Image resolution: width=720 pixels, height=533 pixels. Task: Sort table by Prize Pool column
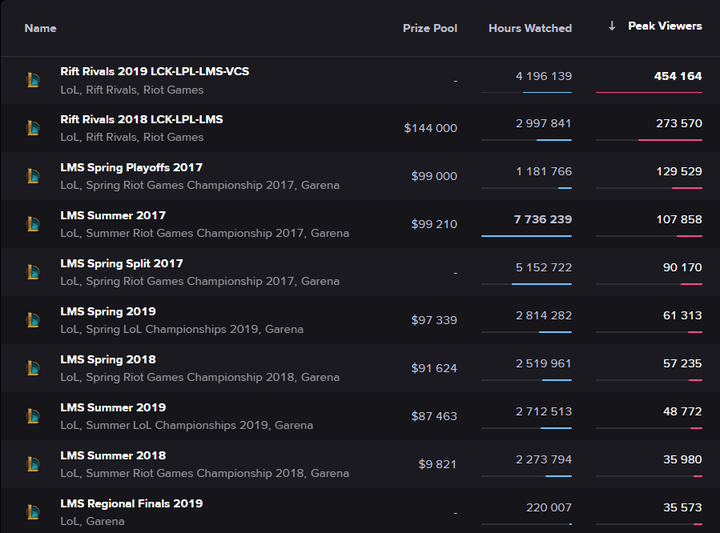430,28
